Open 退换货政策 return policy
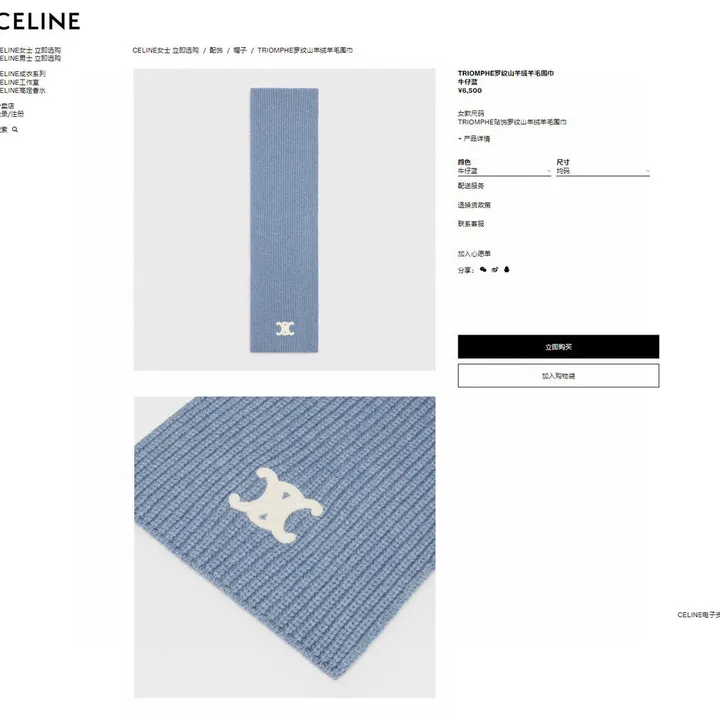720x720 pixels. coord(474,205)
